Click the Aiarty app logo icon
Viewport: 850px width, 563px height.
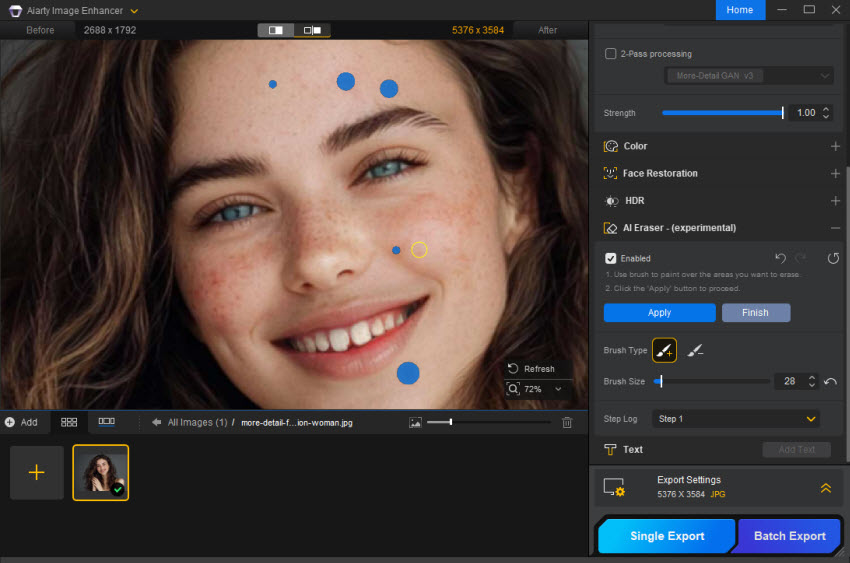coord(15,11)
